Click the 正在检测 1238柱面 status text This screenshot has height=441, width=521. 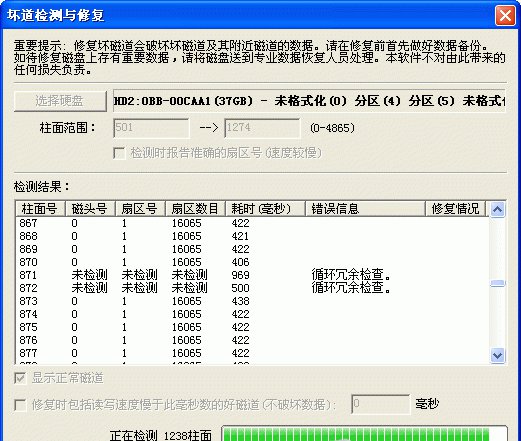[161, 435]
